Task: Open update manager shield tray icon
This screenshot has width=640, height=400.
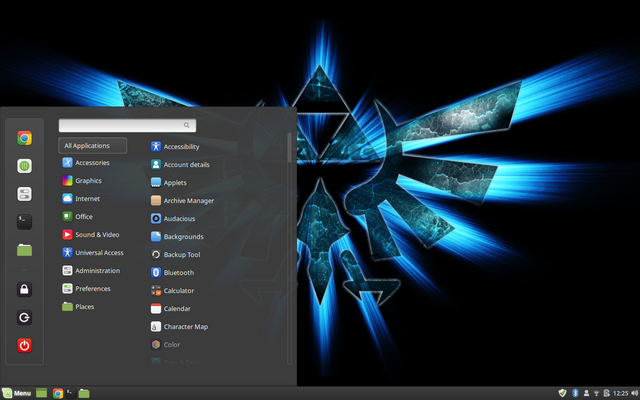Action: coord(562,393)
